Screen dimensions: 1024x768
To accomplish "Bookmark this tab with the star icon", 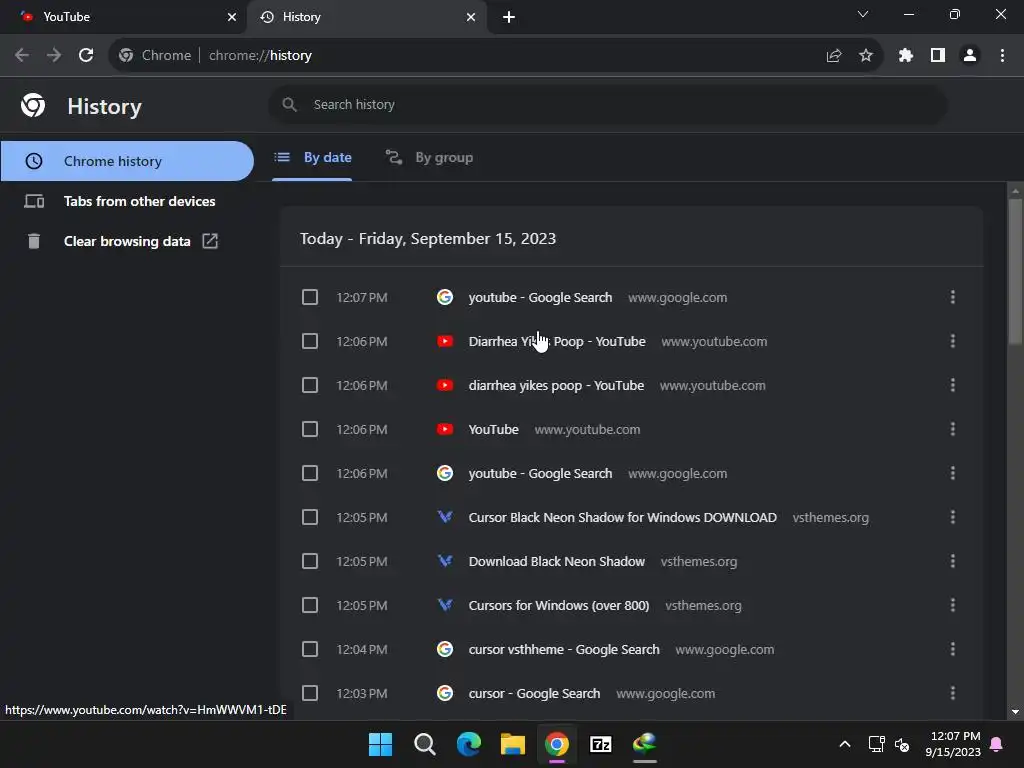I will coord(866,56).
